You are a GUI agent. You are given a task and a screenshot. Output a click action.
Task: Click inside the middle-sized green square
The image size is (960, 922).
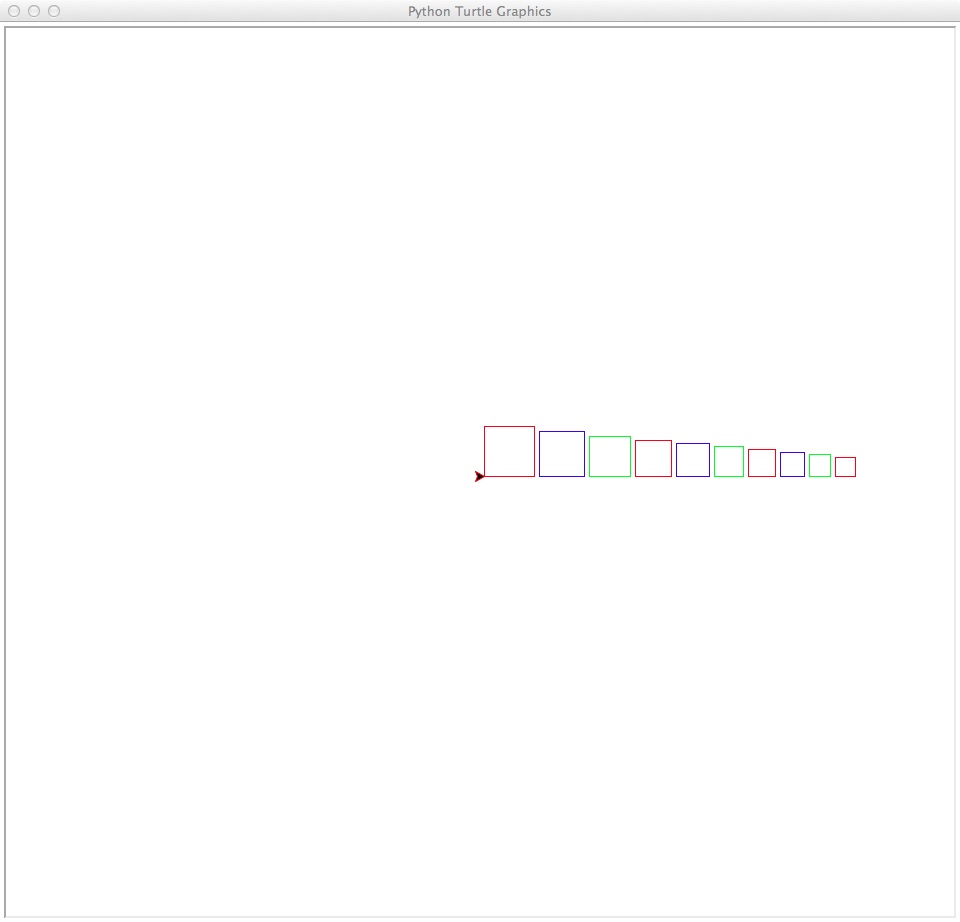[x=729, y=461]
